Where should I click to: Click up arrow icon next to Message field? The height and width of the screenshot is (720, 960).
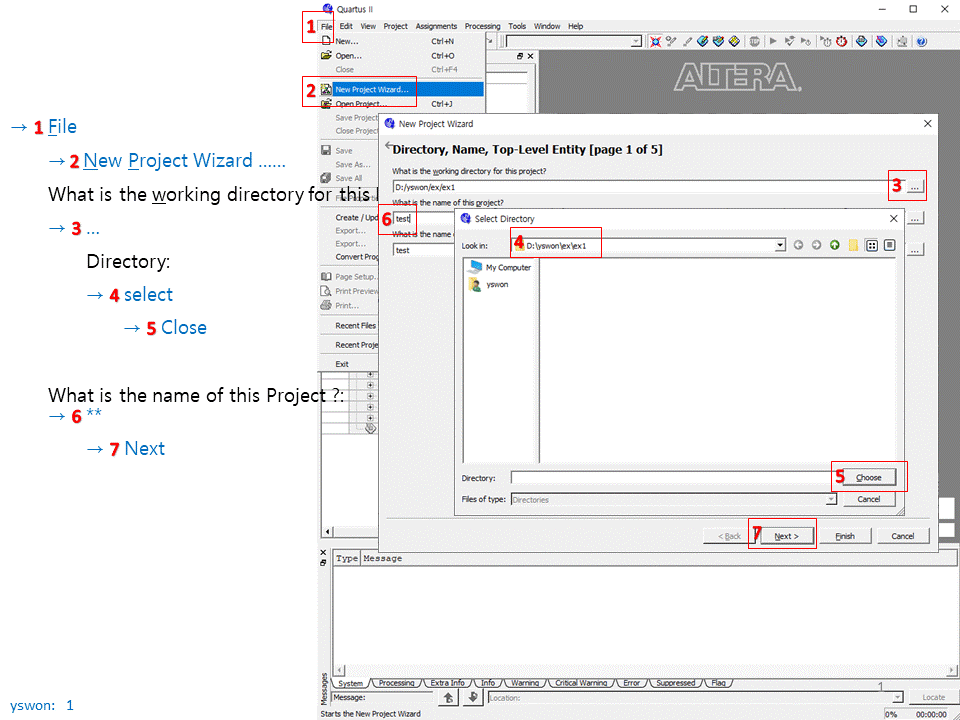pos(449,697)
